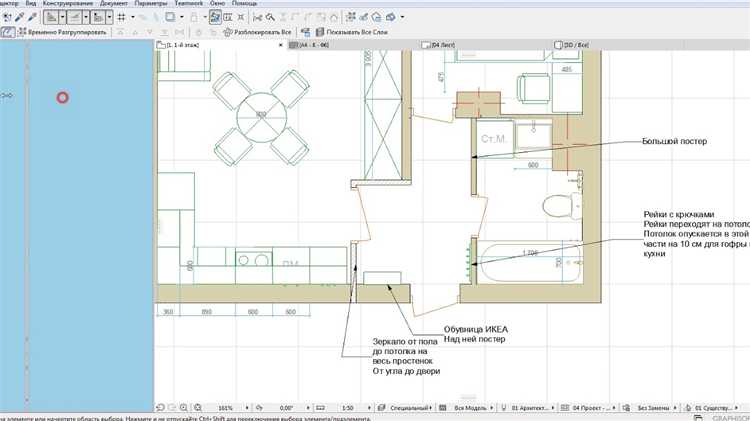Open the Параметры menu
This screenshot has width=750, height=421.
click(151, 3)
